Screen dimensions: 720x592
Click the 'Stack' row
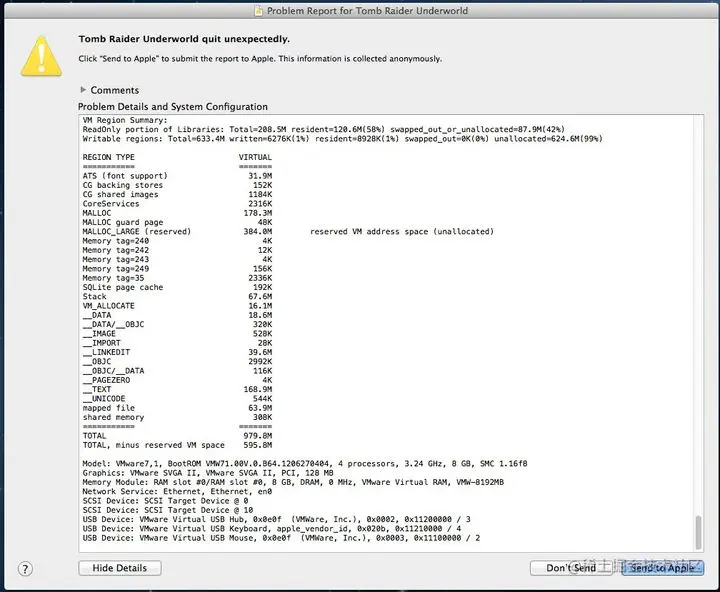pyautogui.click(x=177, y=296)
